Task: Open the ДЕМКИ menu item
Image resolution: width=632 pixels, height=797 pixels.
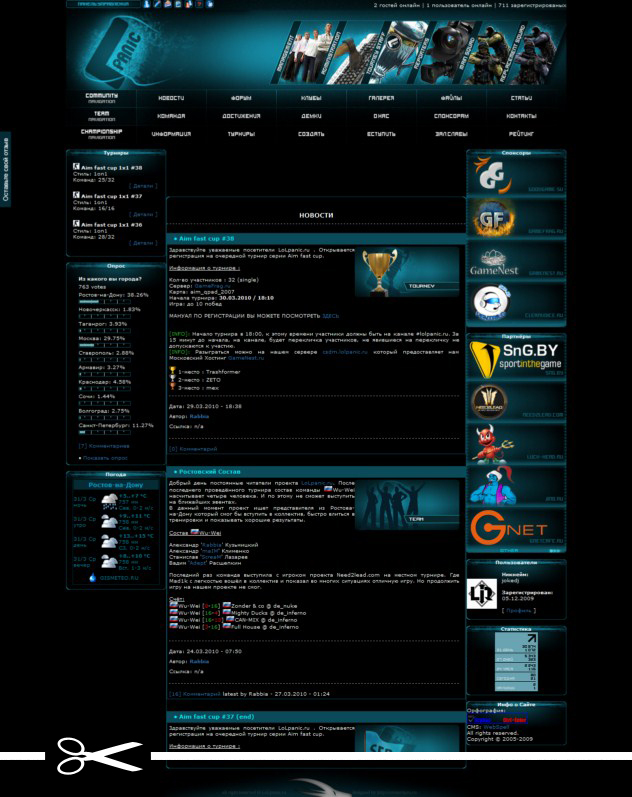Action: click(x=311, y=116)
